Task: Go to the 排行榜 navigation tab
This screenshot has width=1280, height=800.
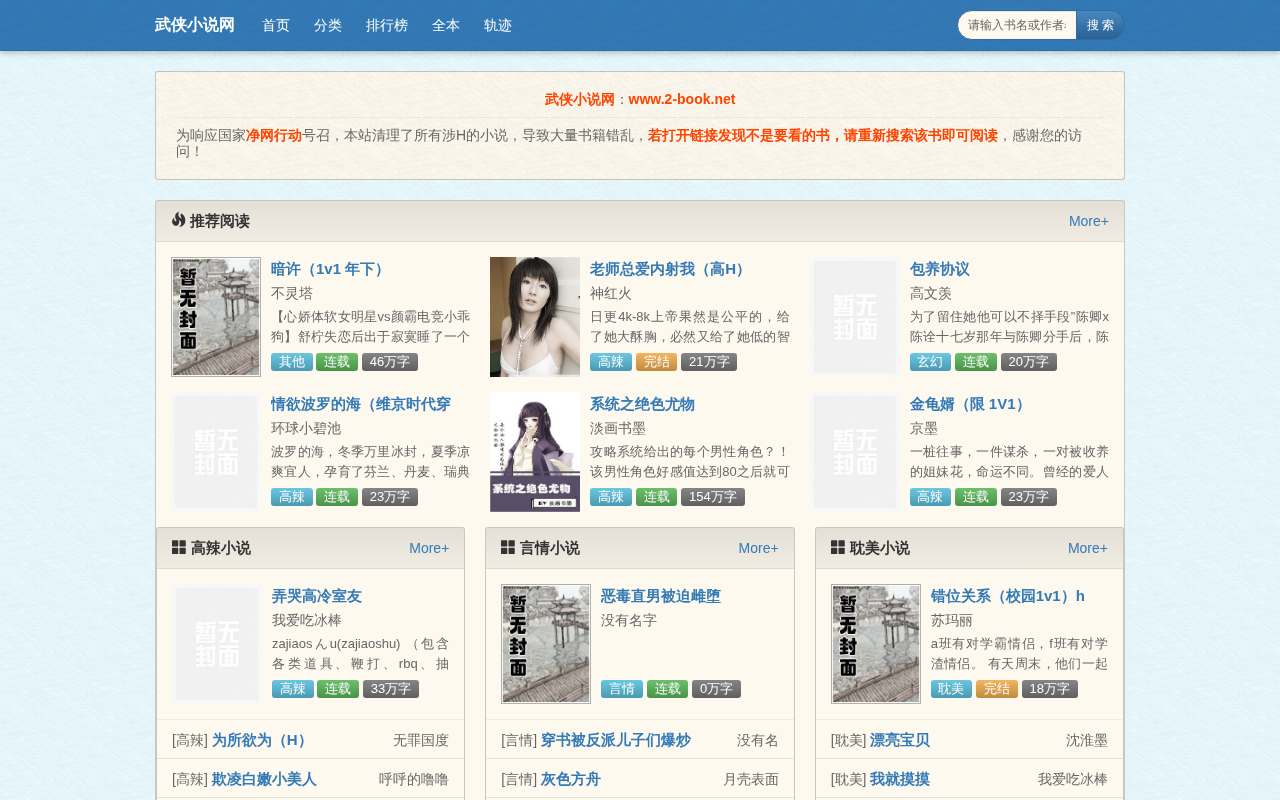Action: point(387,25)
